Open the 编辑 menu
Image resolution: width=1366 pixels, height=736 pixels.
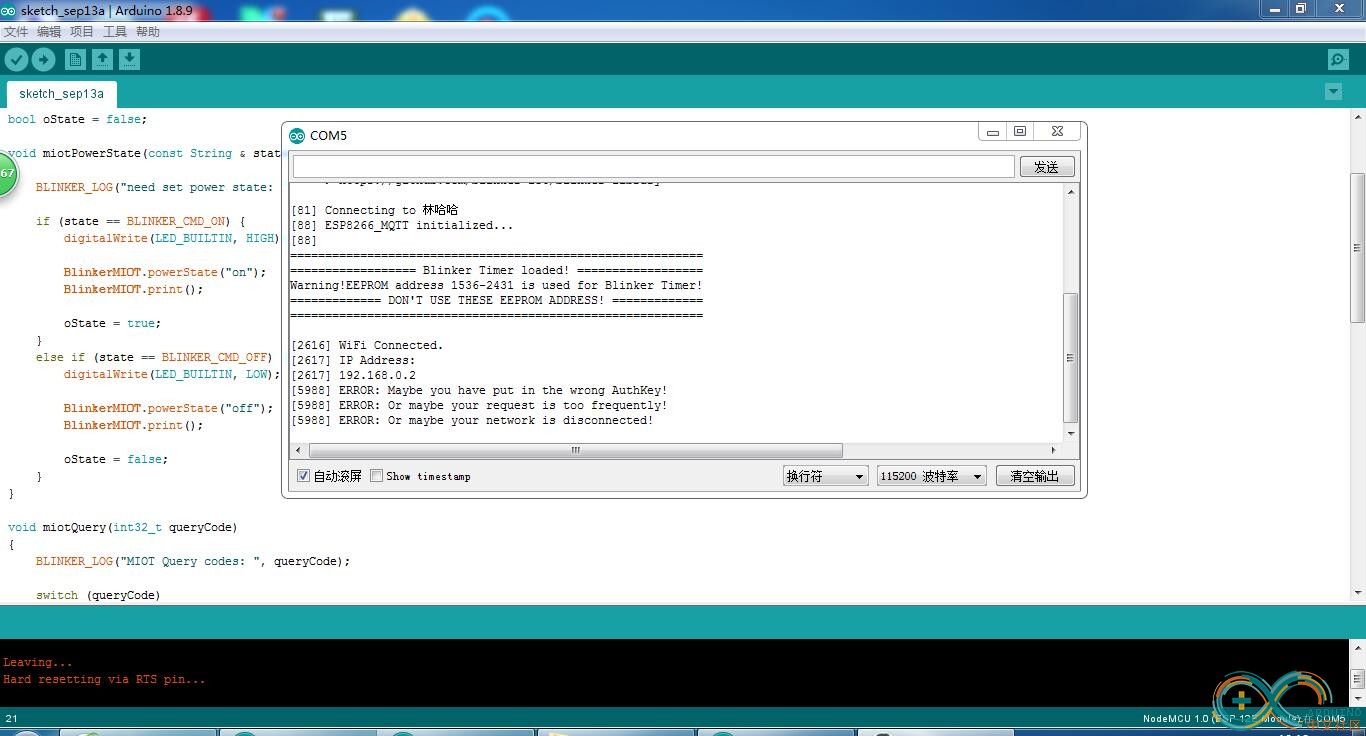[49, 32]
